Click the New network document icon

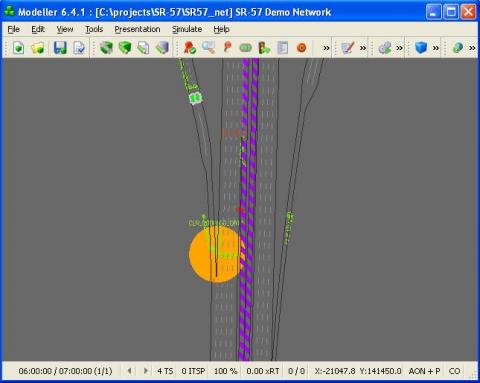(x=19, y=48)
